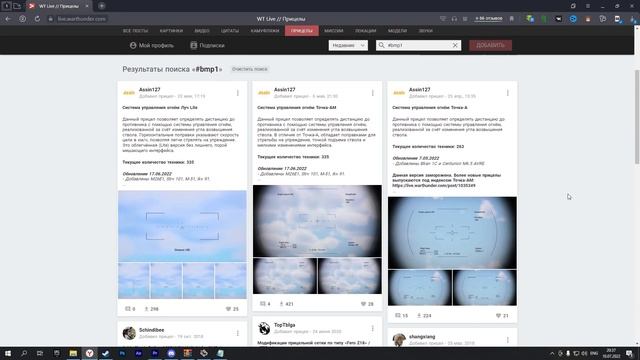Click Очистить поиск button
Screen dimensions: 640x360
[249, 69]
